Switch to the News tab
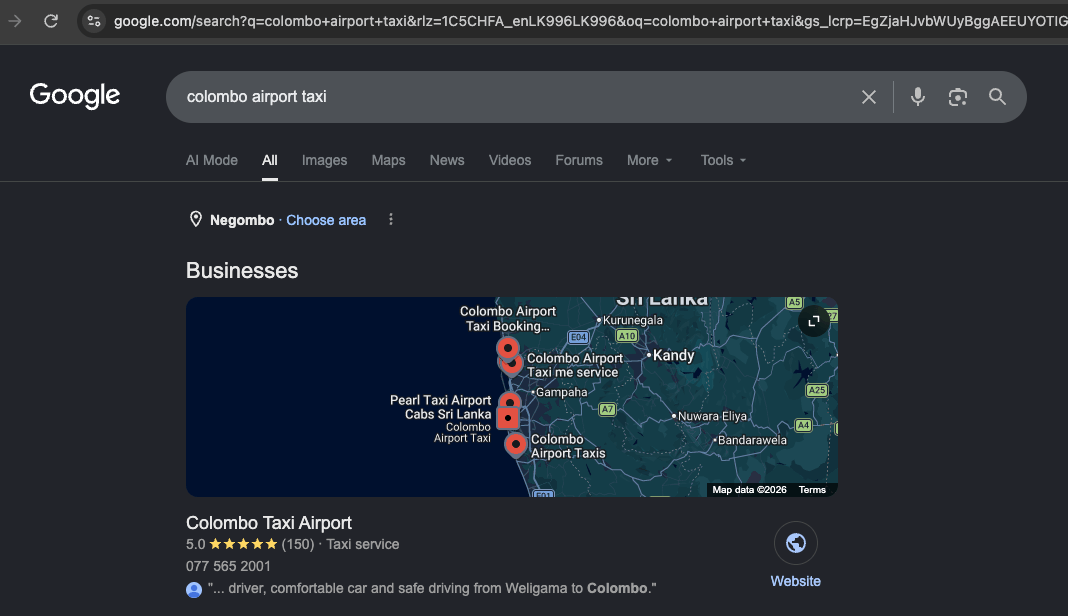 click(447, 160)
